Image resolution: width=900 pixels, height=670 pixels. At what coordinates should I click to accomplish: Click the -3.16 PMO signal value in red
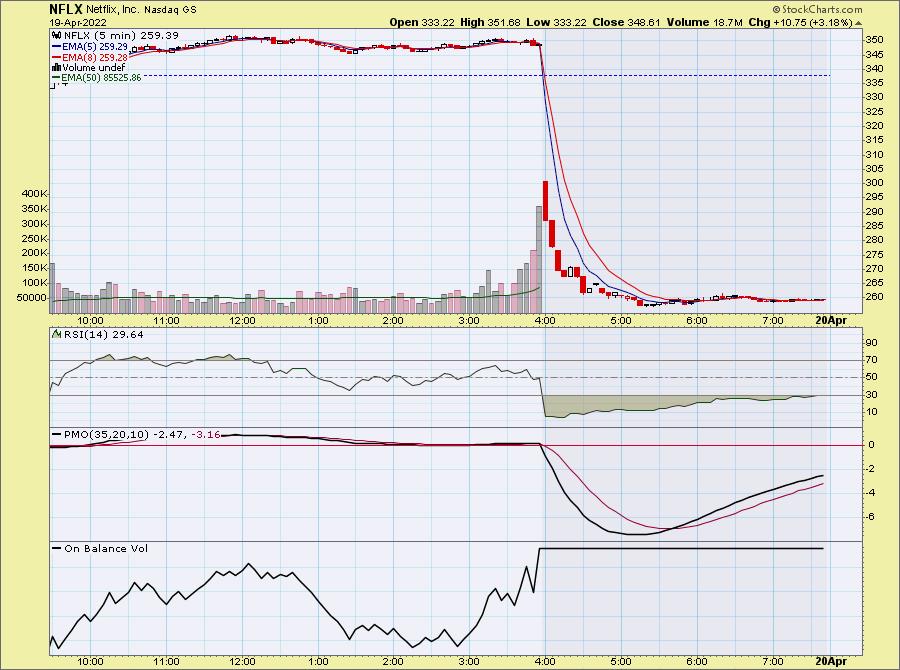click(x=206, y=435)
